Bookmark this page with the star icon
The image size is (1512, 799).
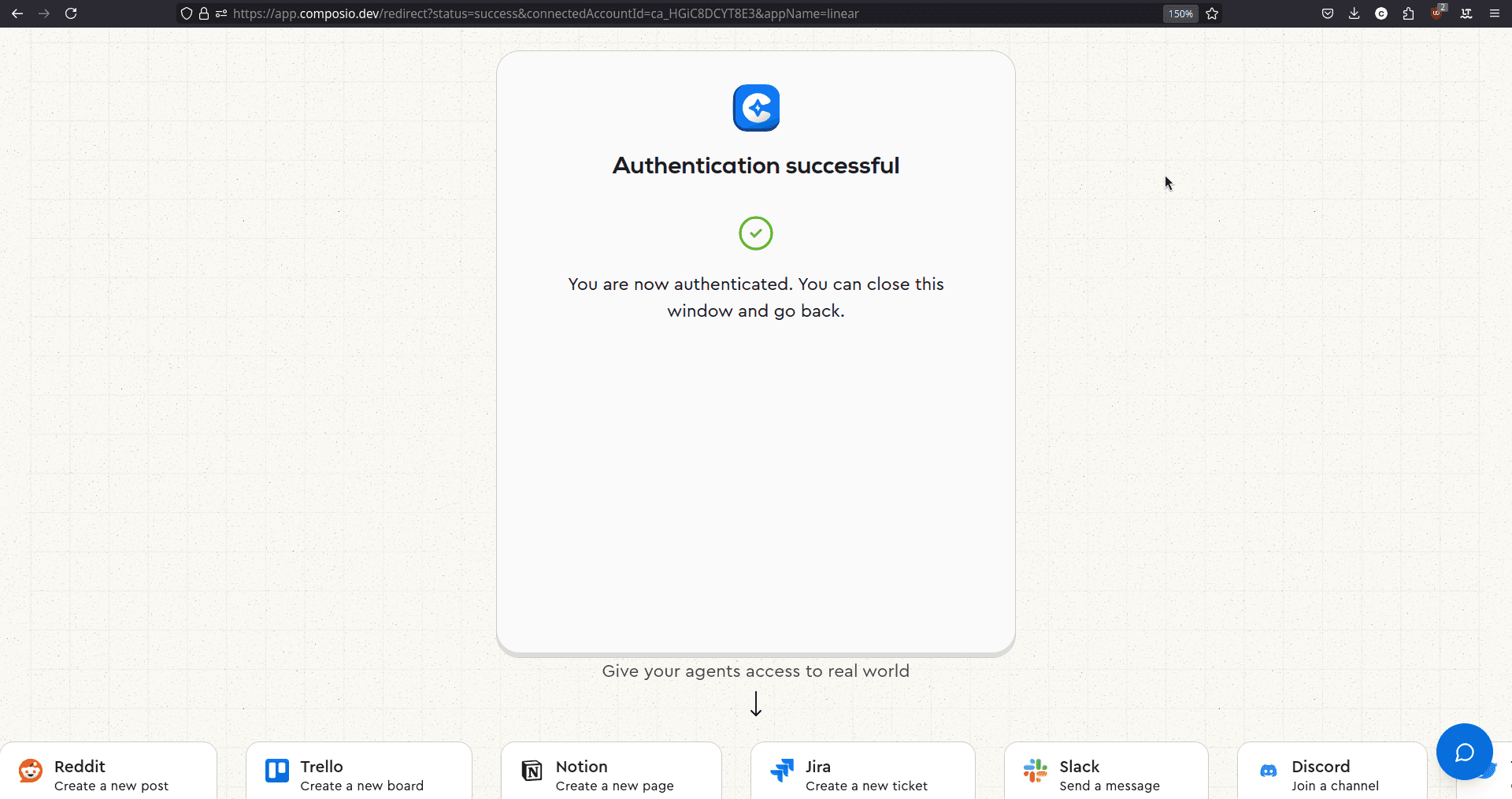point(1213,13)
